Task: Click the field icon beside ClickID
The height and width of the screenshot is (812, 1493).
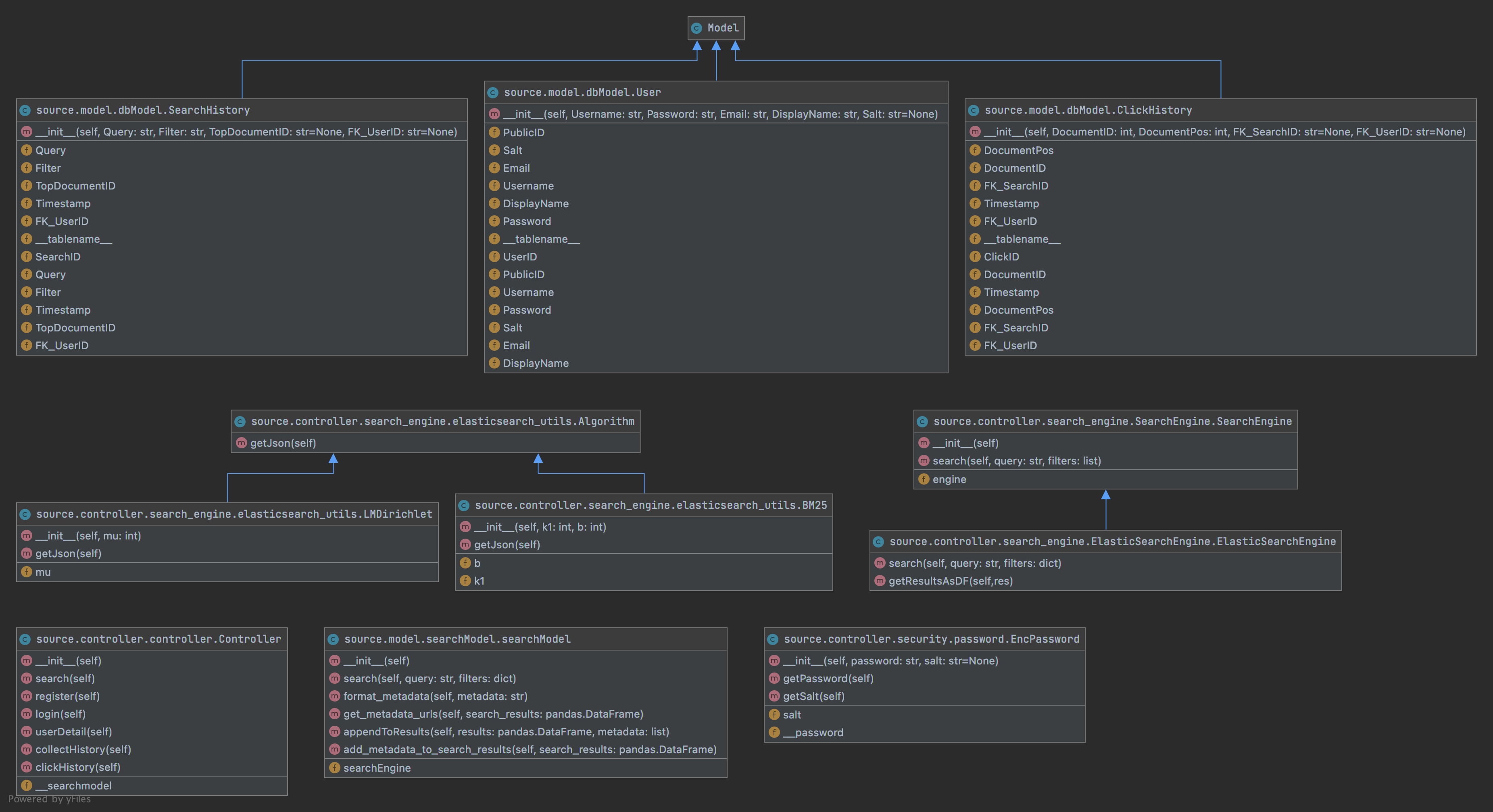Action: (975, 256)
